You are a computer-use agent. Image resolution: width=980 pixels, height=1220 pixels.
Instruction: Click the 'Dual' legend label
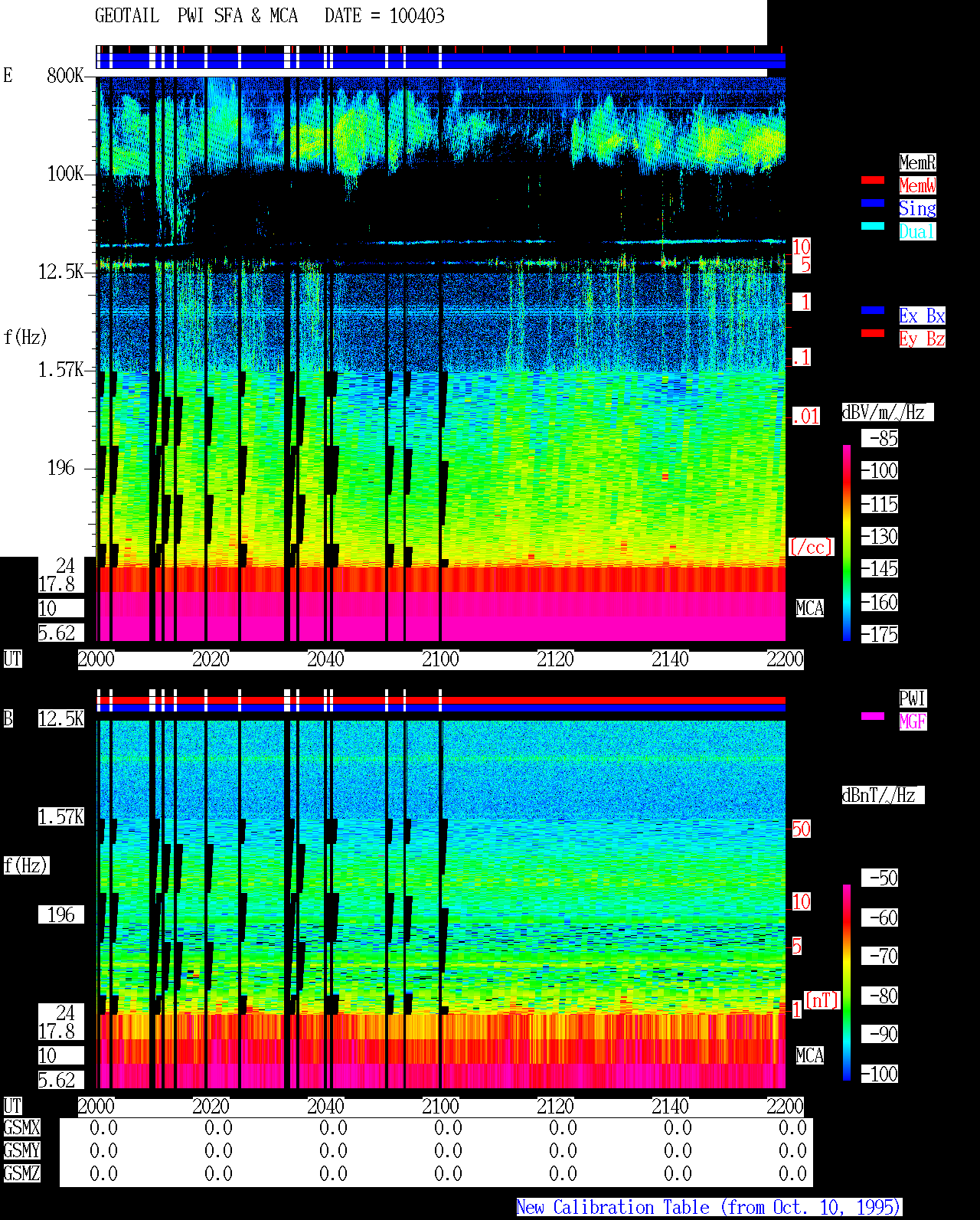coord(917,231)
